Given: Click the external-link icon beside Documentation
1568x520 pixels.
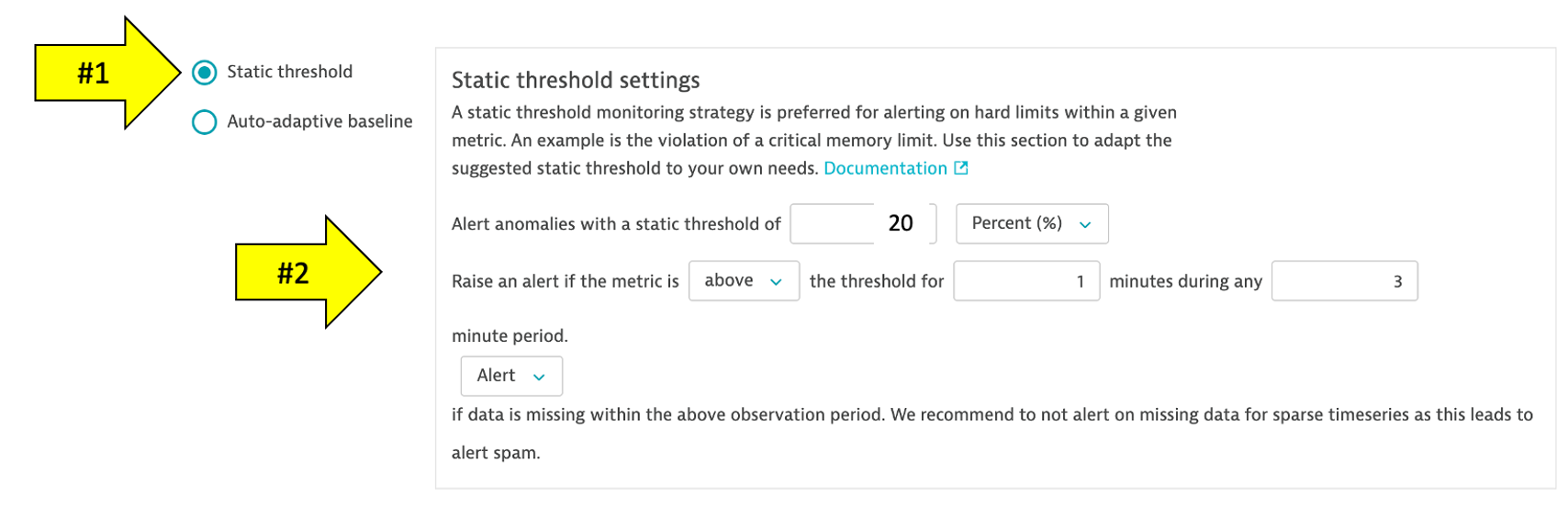Looking at the screenshot, I should [961, 168].
